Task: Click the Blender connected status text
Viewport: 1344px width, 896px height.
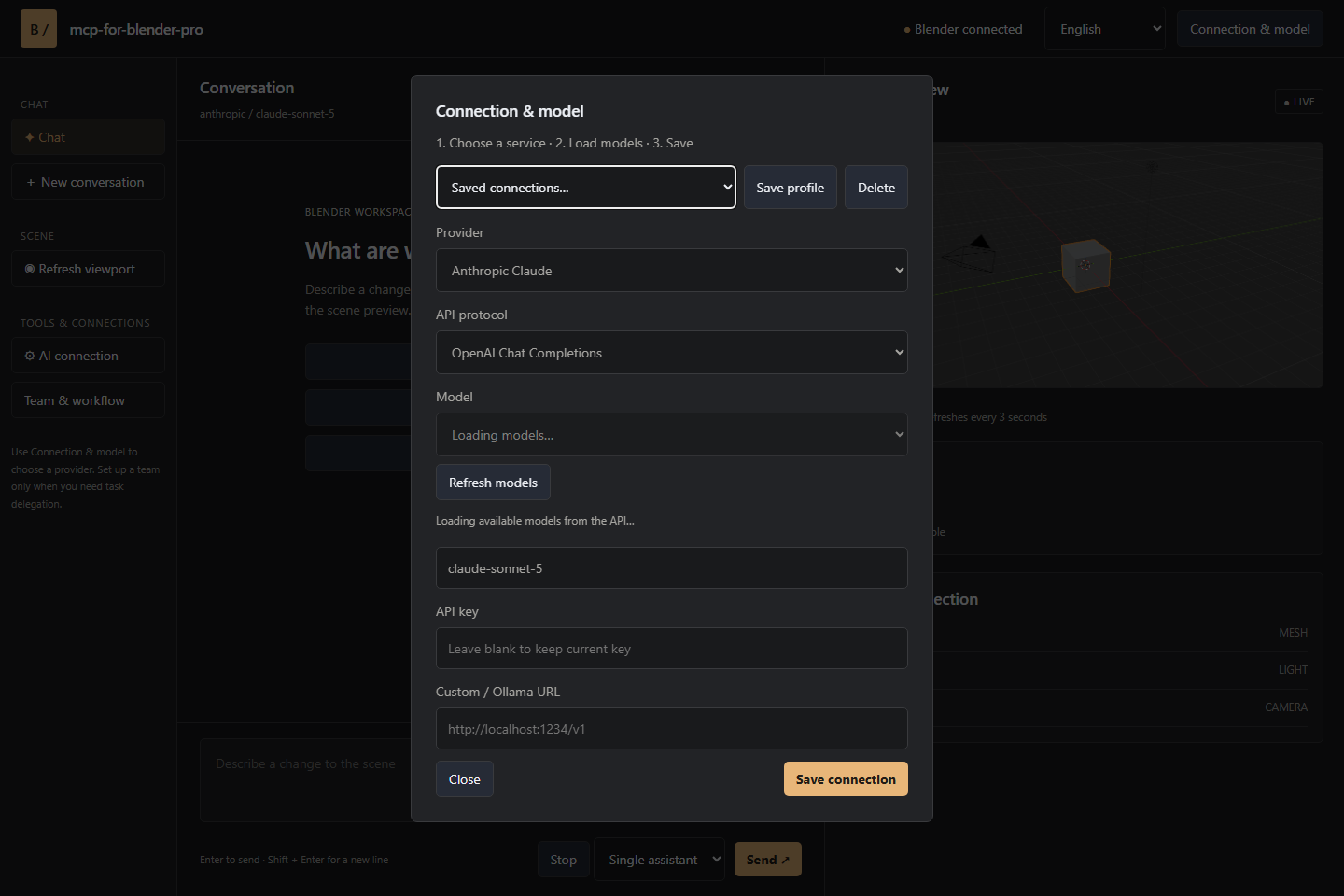Action: tap(968, 29)
